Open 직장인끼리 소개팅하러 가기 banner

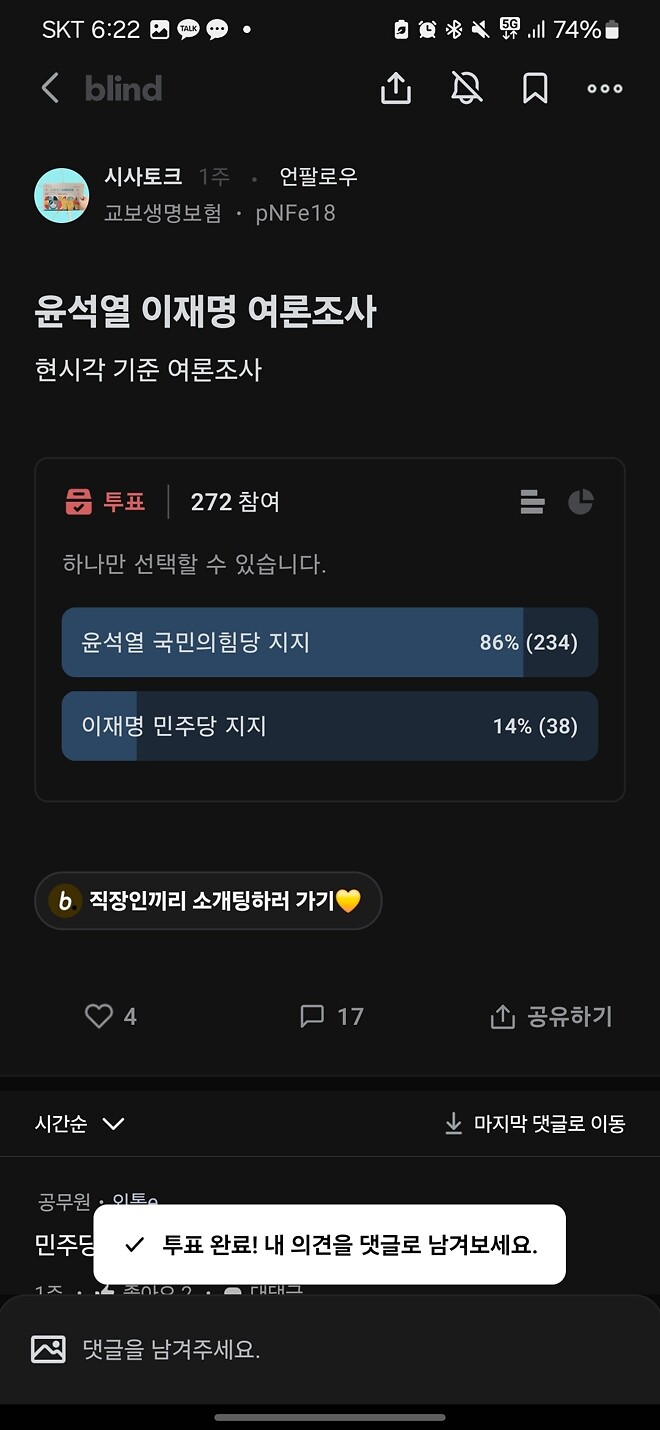pyautogui.click(x=207, y=900)
